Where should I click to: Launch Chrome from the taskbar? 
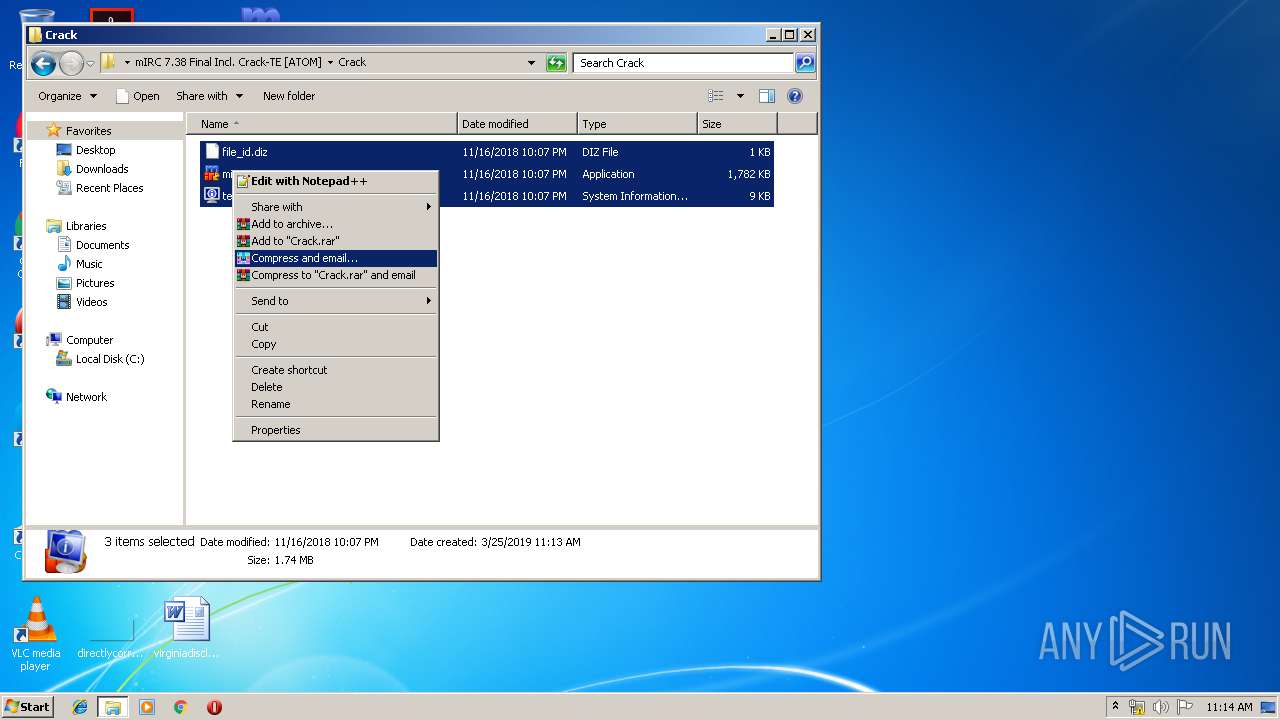180,707
